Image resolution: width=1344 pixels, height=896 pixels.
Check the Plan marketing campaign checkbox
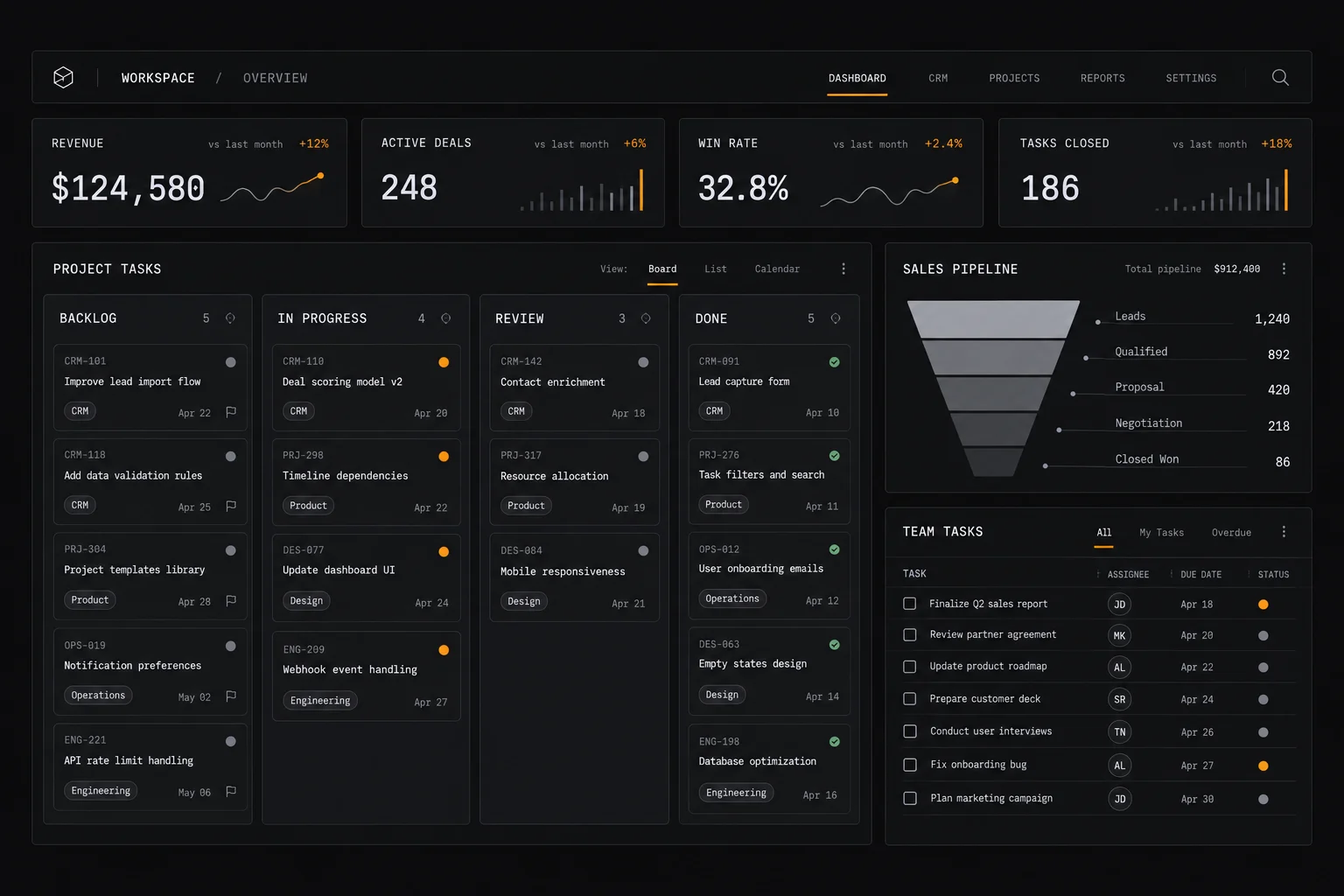[910, 799]
